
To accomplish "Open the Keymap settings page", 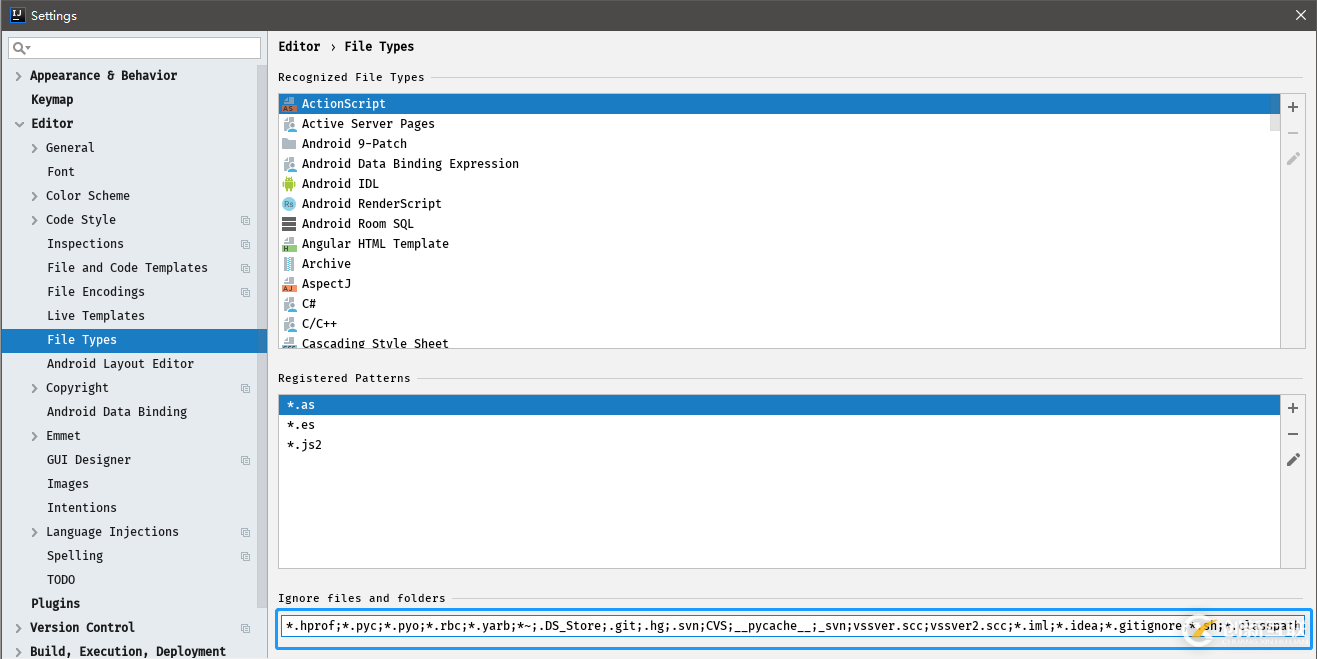I will (x=52, y=100).
